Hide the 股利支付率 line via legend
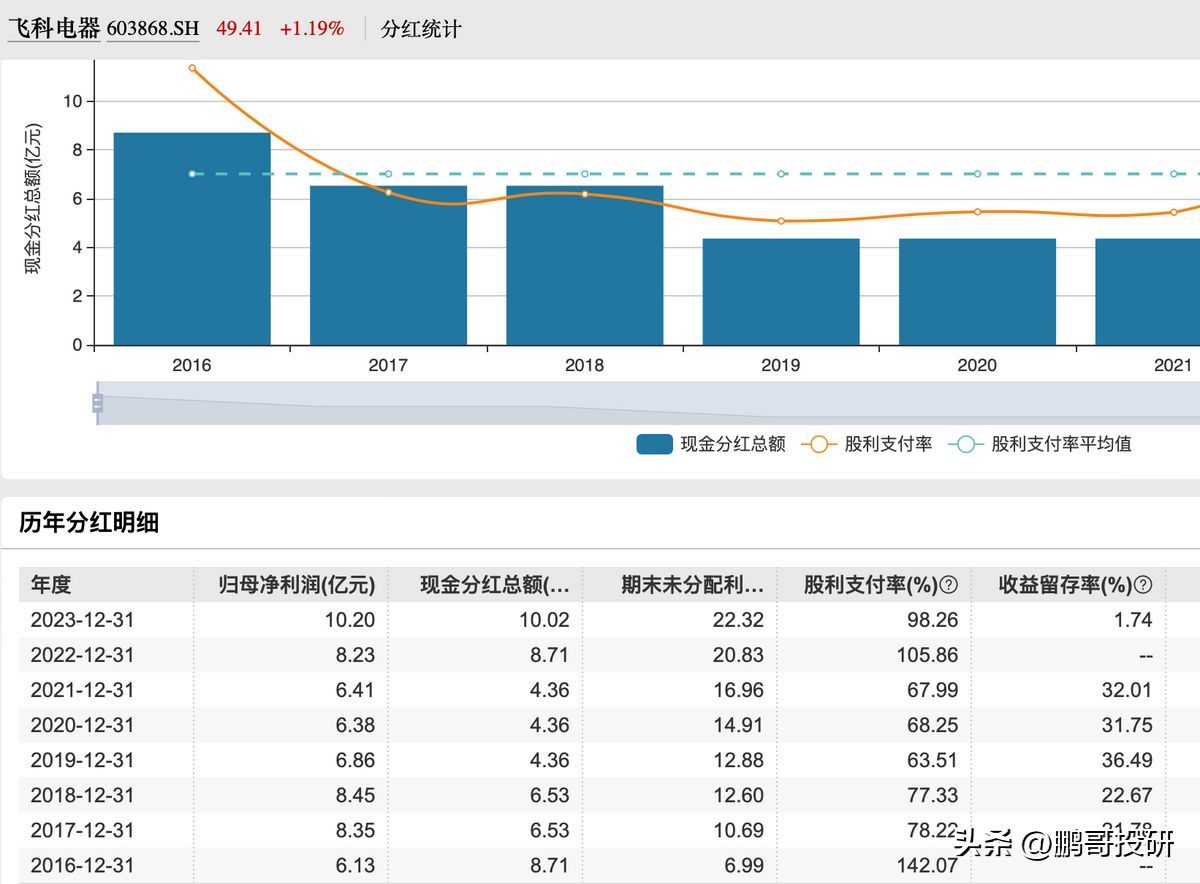The image size is (1200, 884). 867,444
